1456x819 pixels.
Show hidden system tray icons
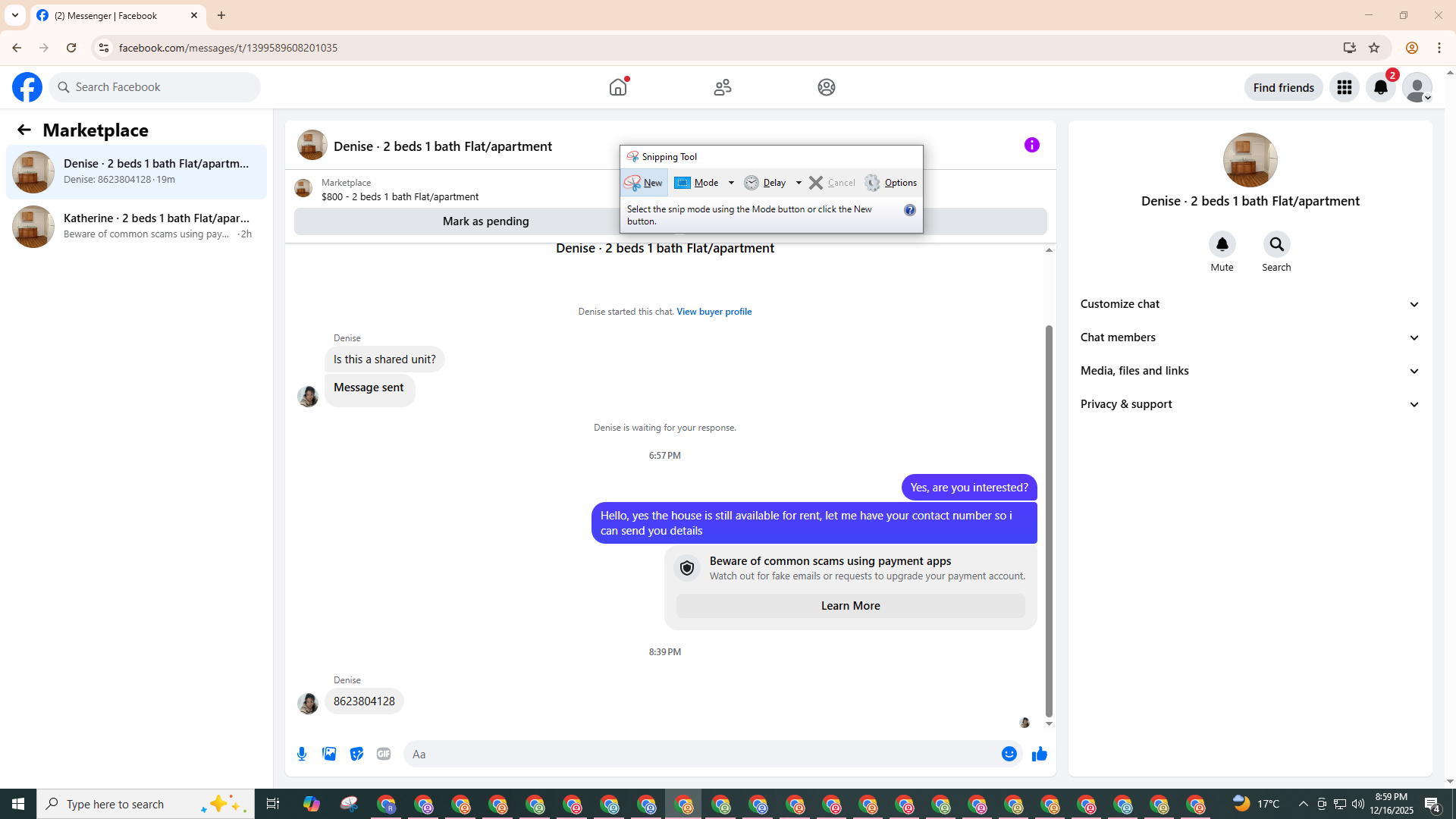tap(1303, 804)
